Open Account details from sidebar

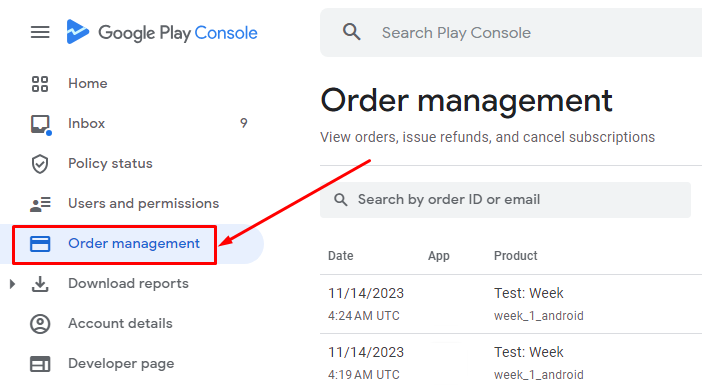(120, 324)
